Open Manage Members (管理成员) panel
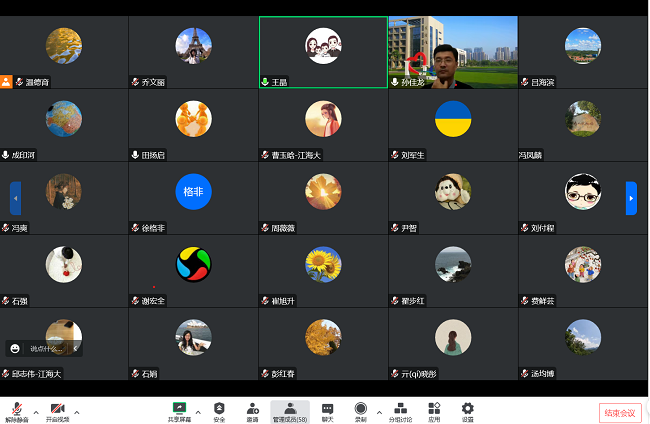The image size is (650, 424). [x=290, y=409]
